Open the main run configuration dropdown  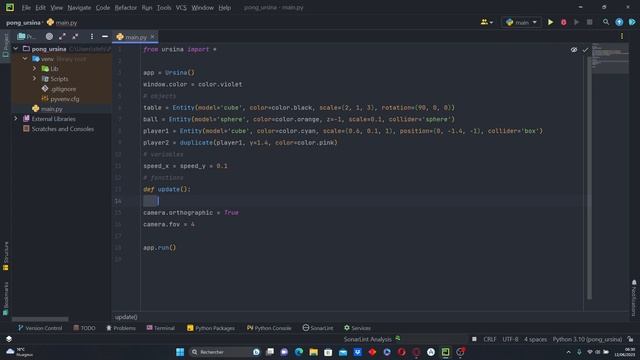(x=521, y=22)
